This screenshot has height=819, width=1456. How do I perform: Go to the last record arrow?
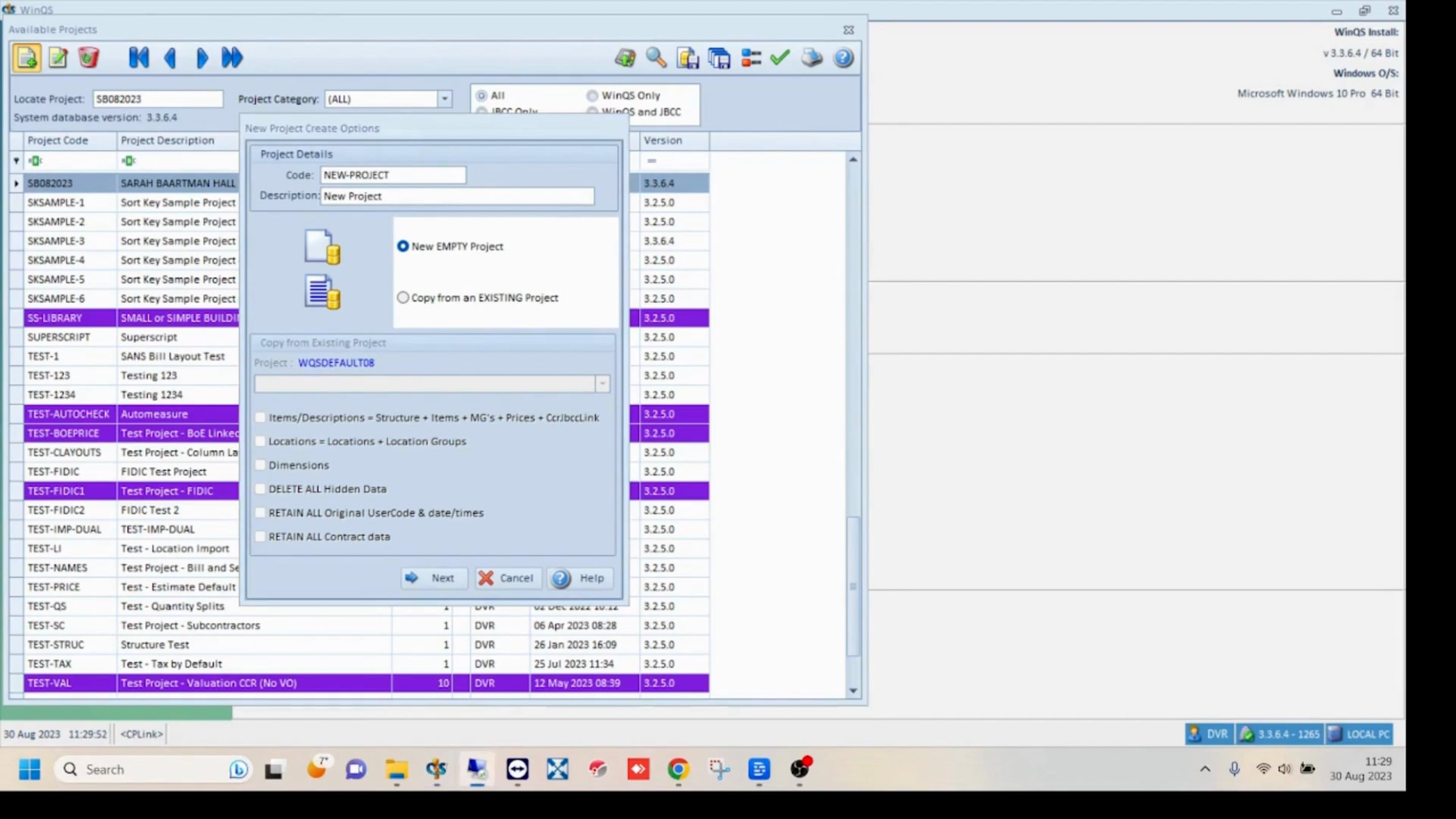232,58
